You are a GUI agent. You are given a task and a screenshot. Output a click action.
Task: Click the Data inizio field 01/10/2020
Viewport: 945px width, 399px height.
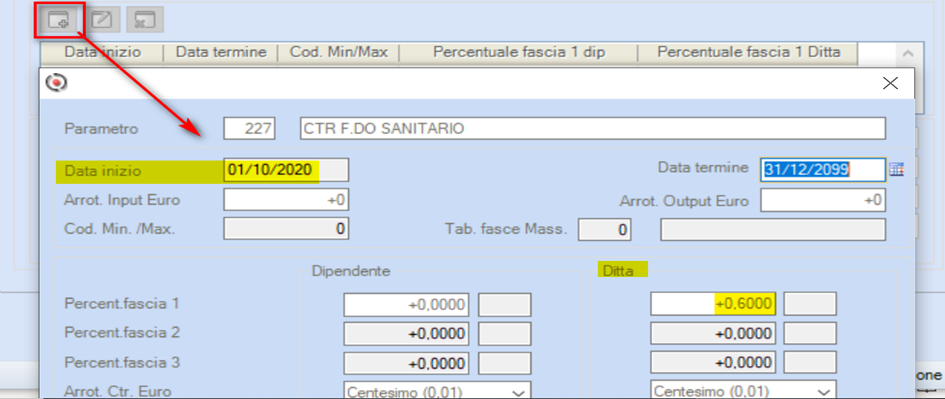(286, 170)
